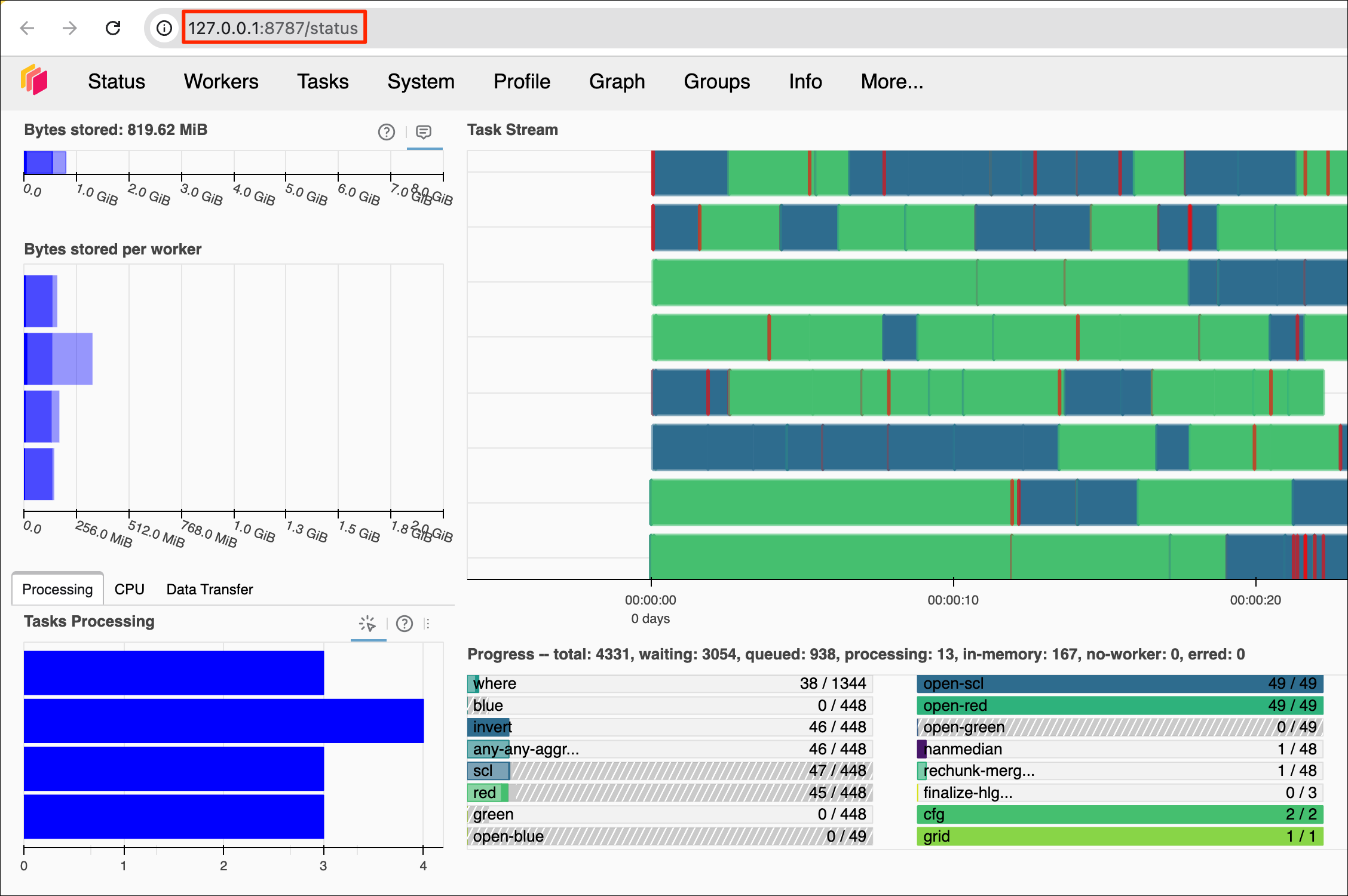Toggle the tap tool icon in Tasks Processing
This screenshot has width=1348, height=896.
367,624
